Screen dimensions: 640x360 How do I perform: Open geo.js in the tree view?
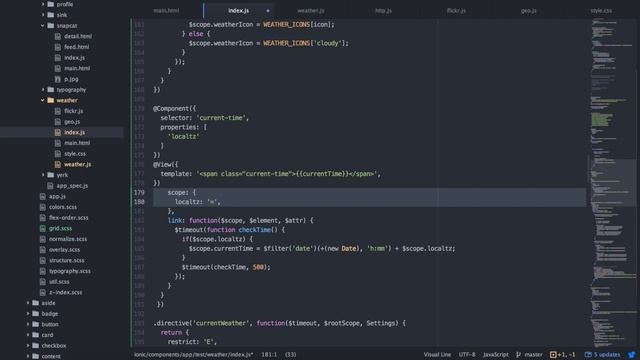tap(72, 122)
